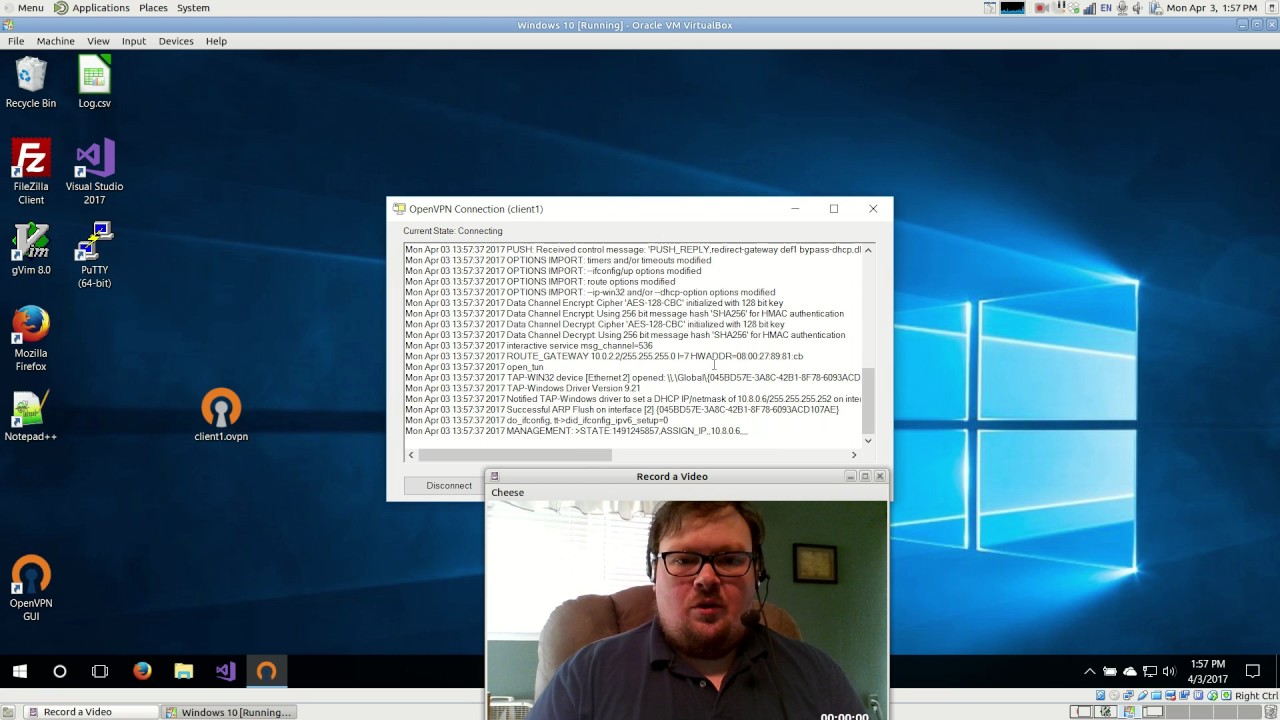
Task: Launch Visual Studio 2017 desktop shortcut
Action: click(94, 172)
